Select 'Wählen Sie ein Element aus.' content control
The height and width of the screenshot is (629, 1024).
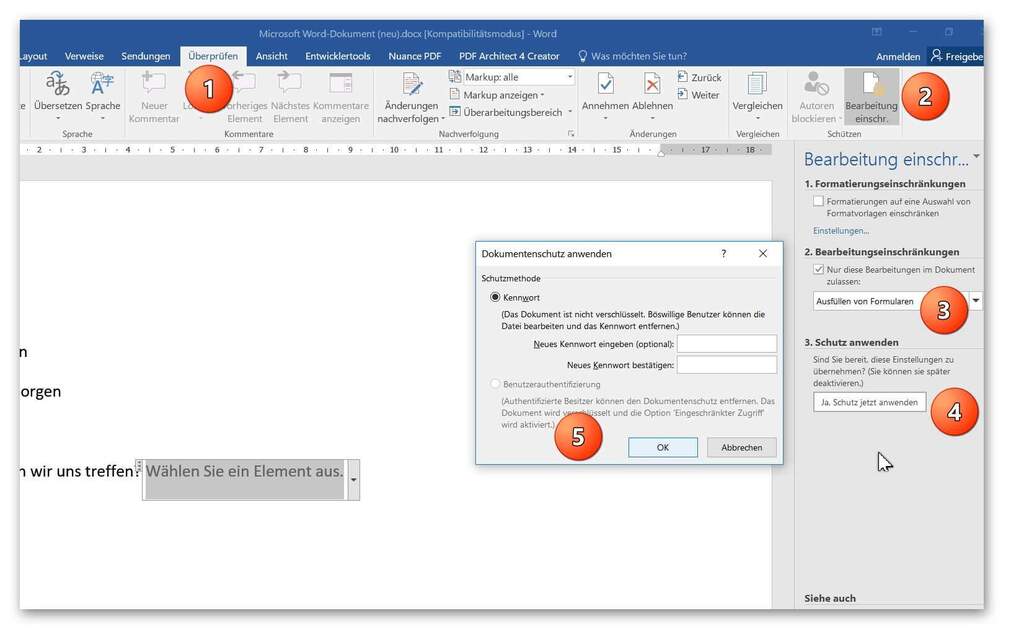pos(244,479)
